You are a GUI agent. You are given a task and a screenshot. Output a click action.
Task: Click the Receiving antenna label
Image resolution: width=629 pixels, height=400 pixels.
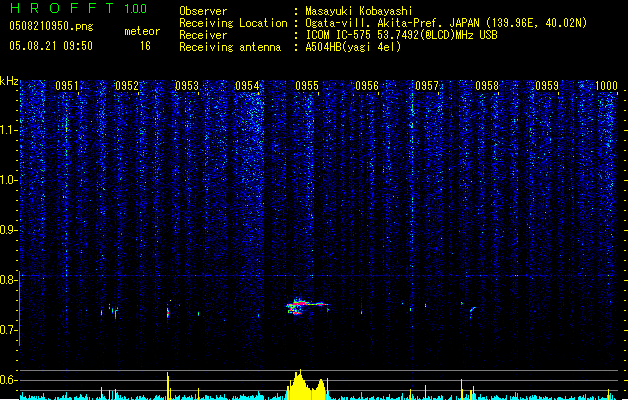[x=230, y=47]
